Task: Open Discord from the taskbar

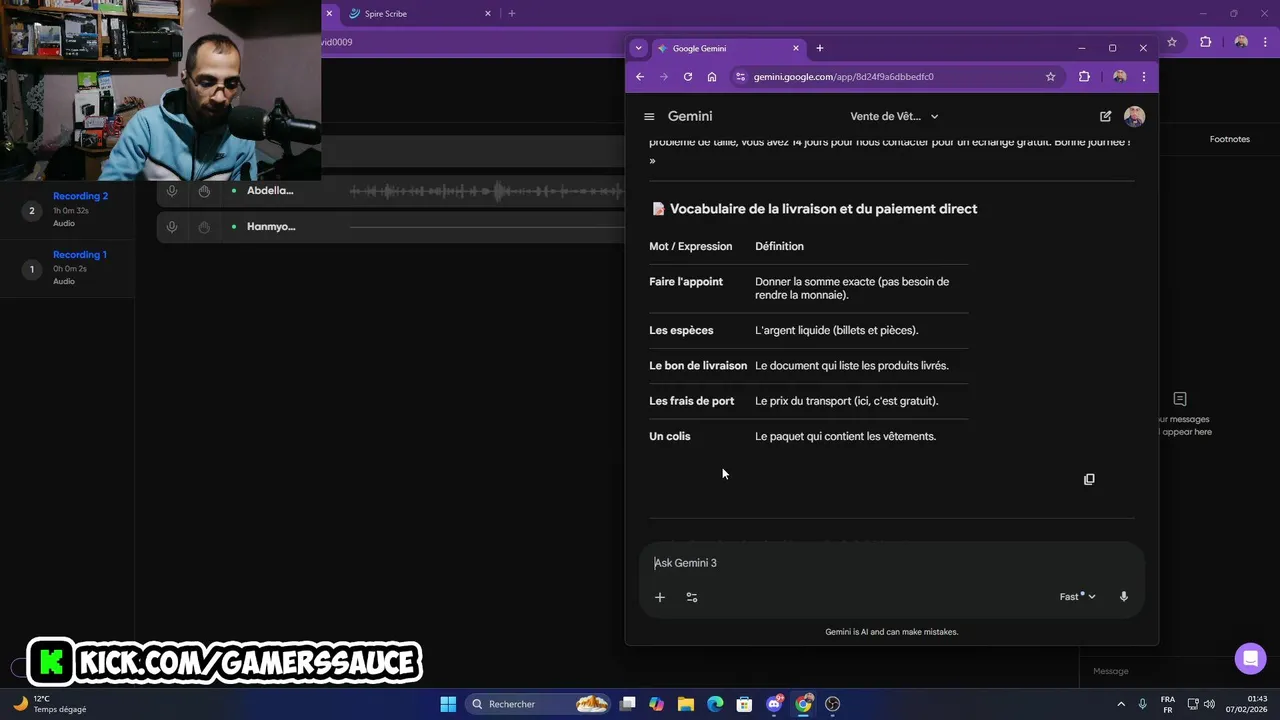Action: click(774, 704)
